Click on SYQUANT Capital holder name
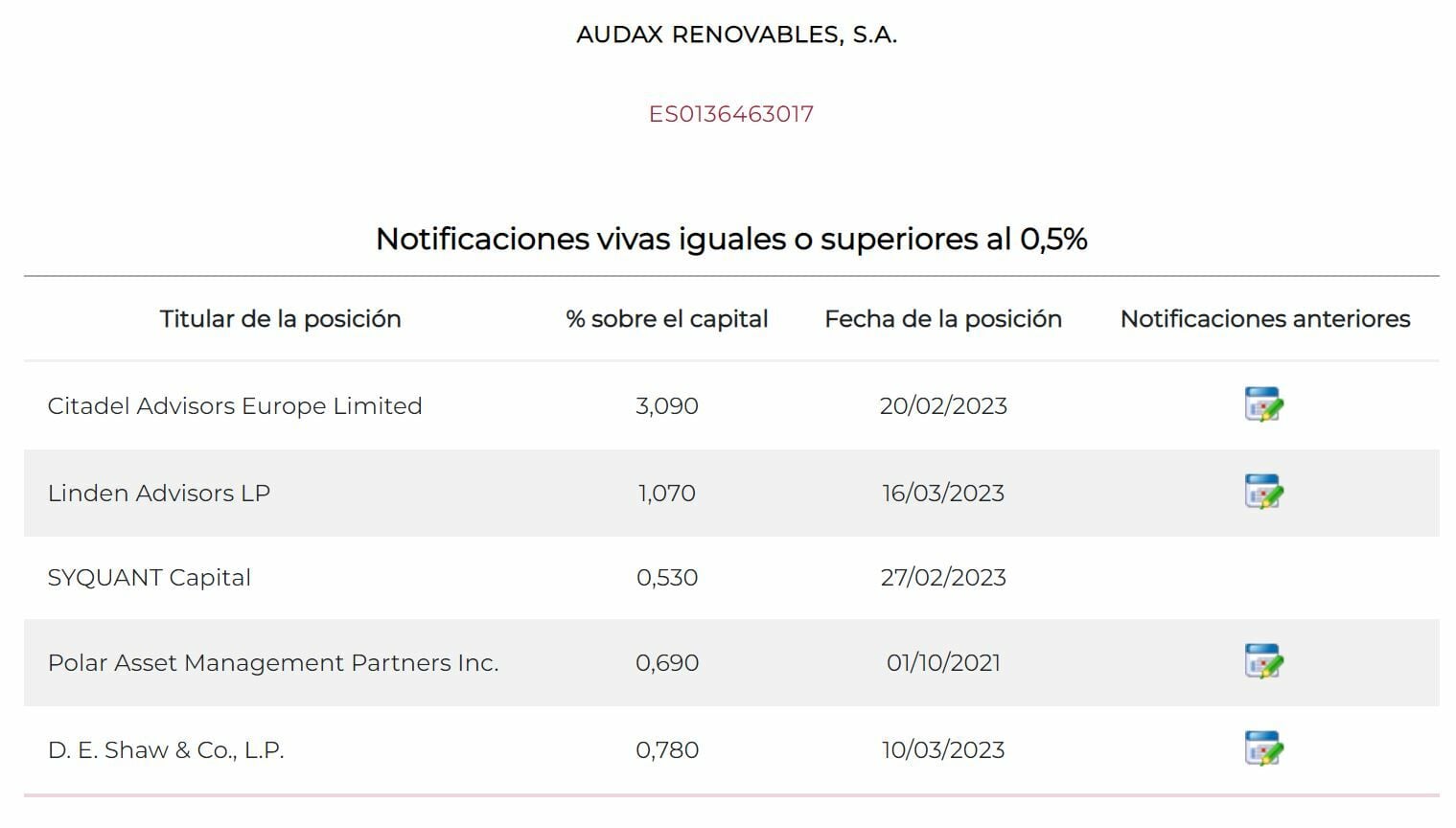 coord(150,578)
